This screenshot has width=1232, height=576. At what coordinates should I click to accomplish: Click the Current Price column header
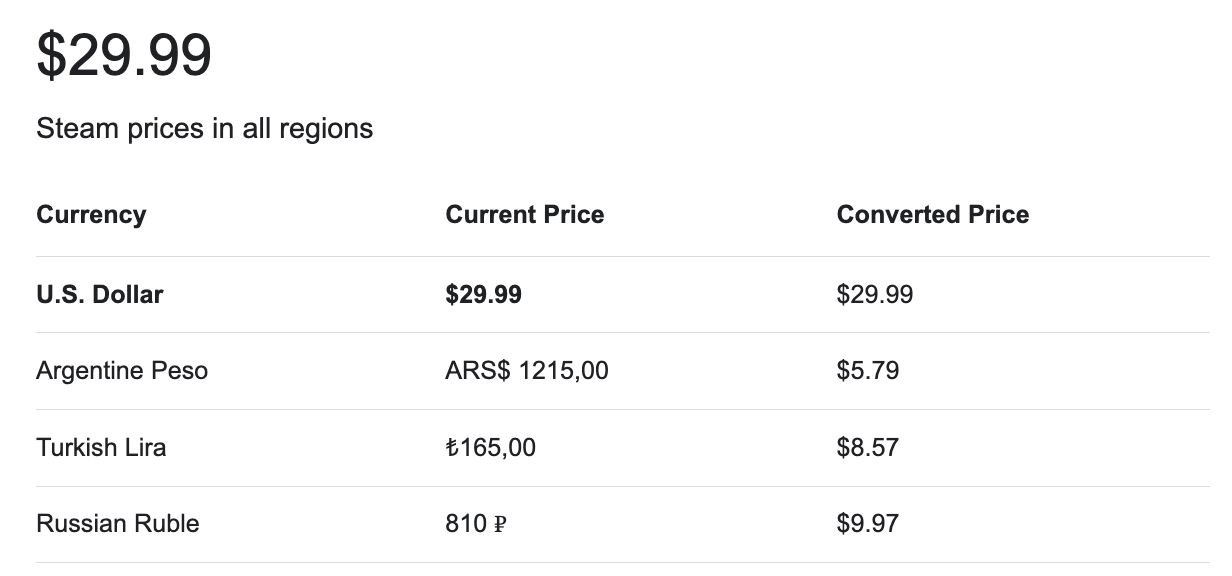tap(525, 215)
